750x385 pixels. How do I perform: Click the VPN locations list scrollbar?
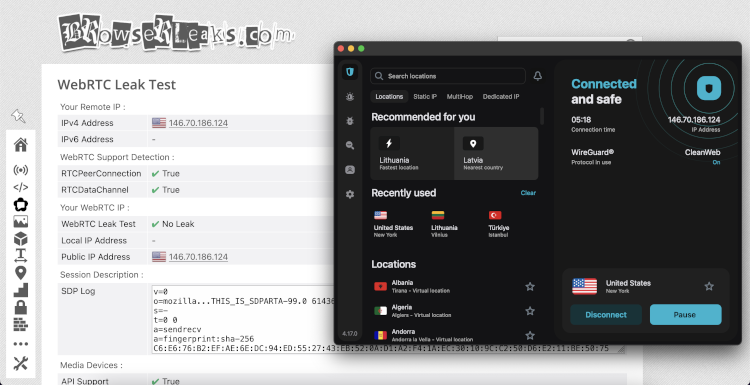542,116
